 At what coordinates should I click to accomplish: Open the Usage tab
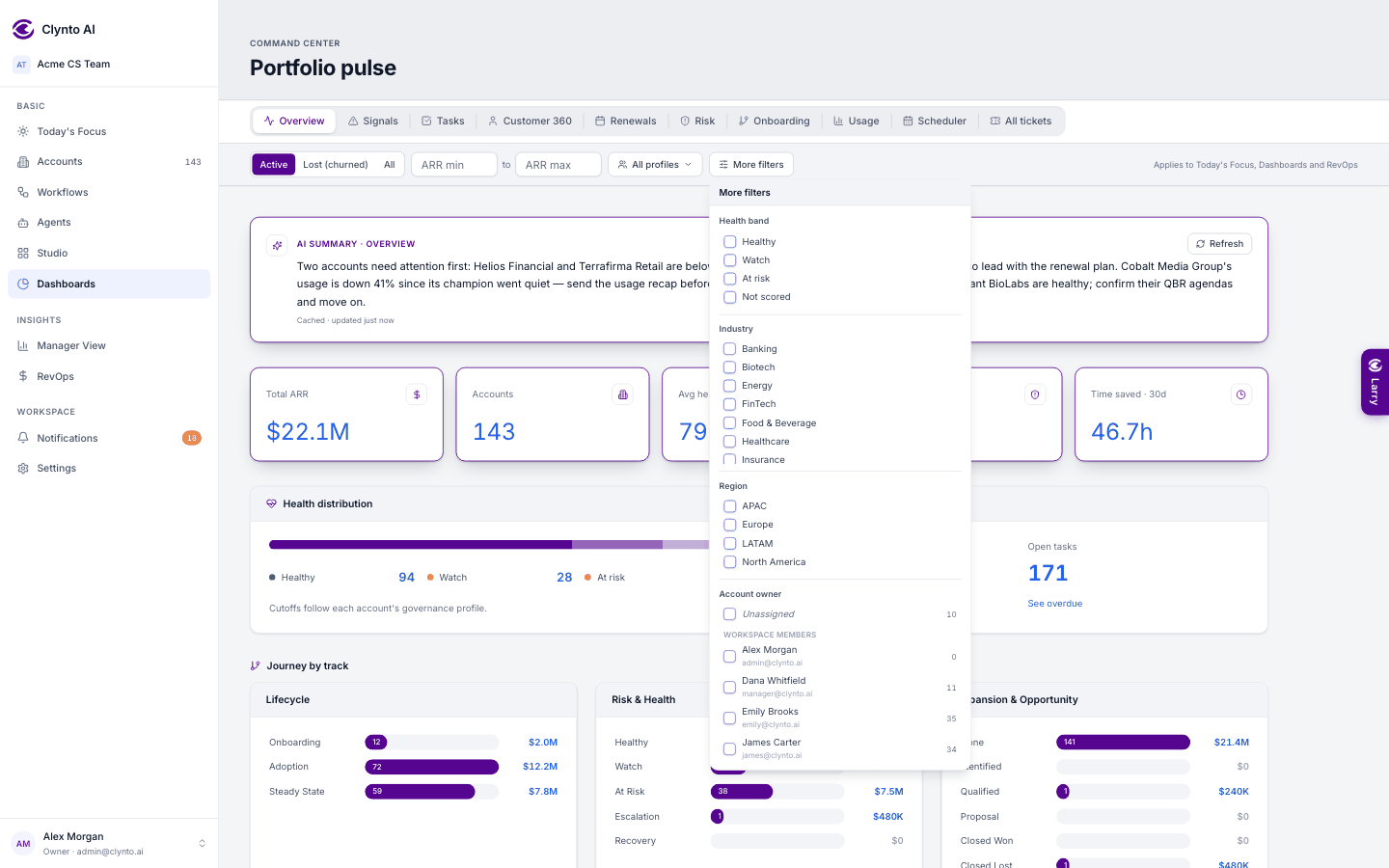tap(857, 121)
